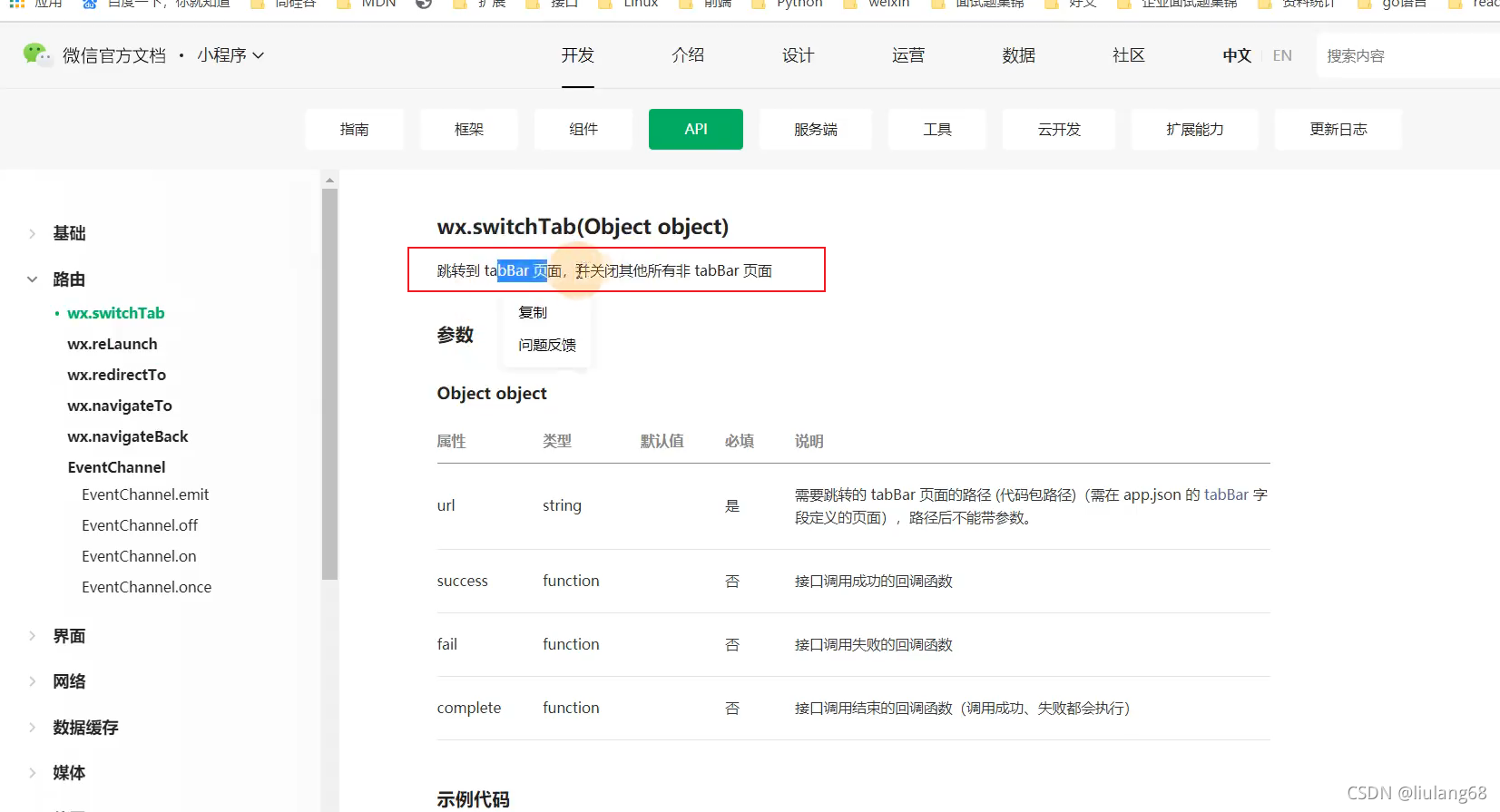Choose 问题反馈 in the context popup
Screen dimensions: 1500x812
coord(547,345)
